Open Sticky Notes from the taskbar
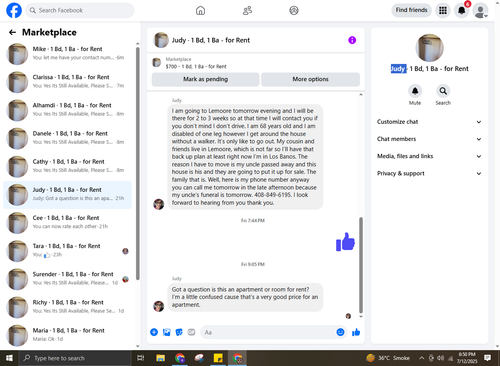Screen dimensions: 500x366 pos(218,358)
